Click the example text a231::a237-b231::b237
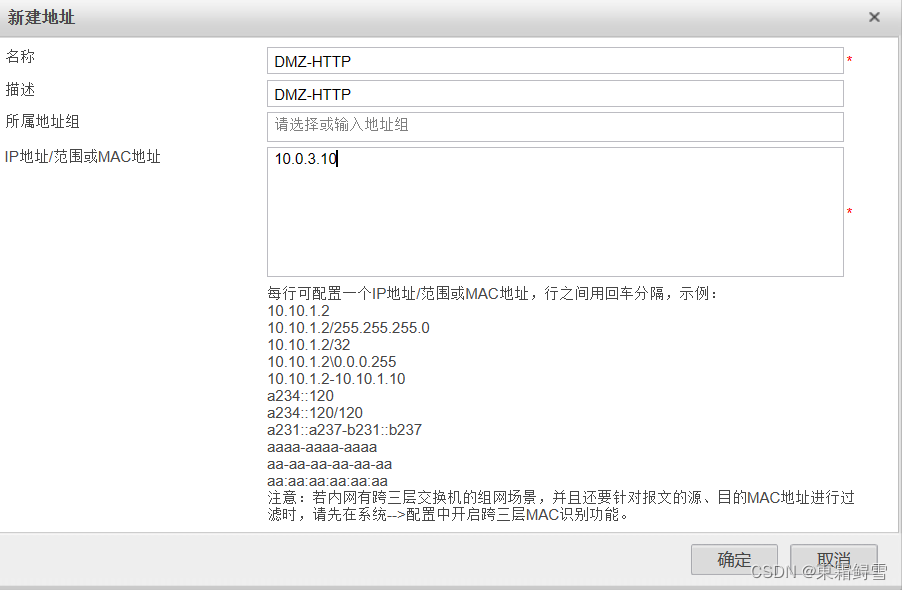The width and height of the screenshot is (902, 590). 344,430
